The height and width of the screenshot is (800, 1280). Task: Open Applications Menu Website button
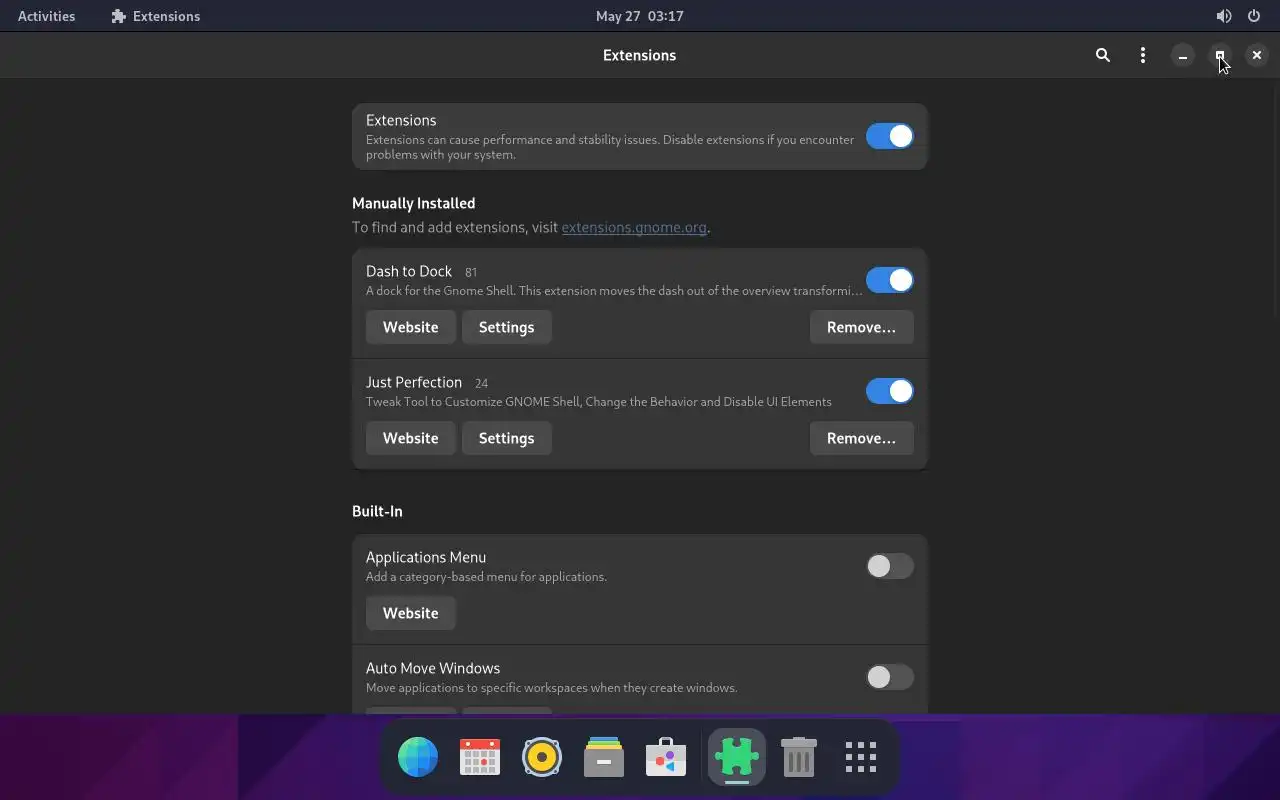pos(410,613)
